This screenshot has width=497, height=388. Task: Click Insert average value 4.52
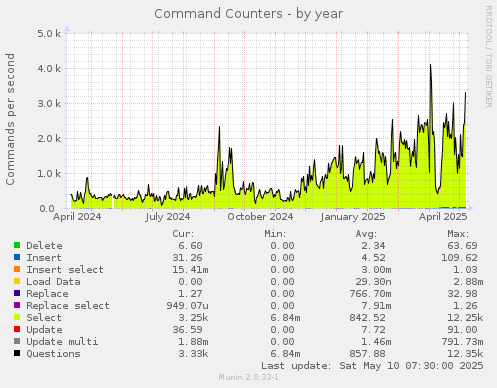click(373, 258)
